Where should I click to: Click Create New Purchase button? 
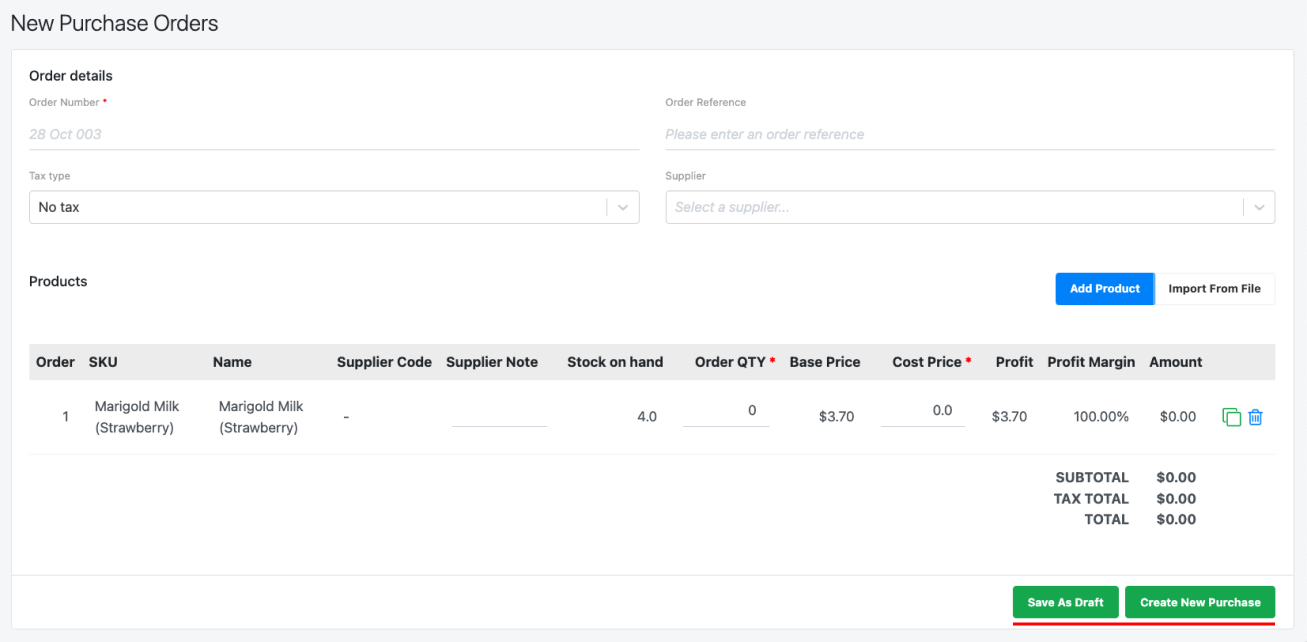coord(1200,602)
